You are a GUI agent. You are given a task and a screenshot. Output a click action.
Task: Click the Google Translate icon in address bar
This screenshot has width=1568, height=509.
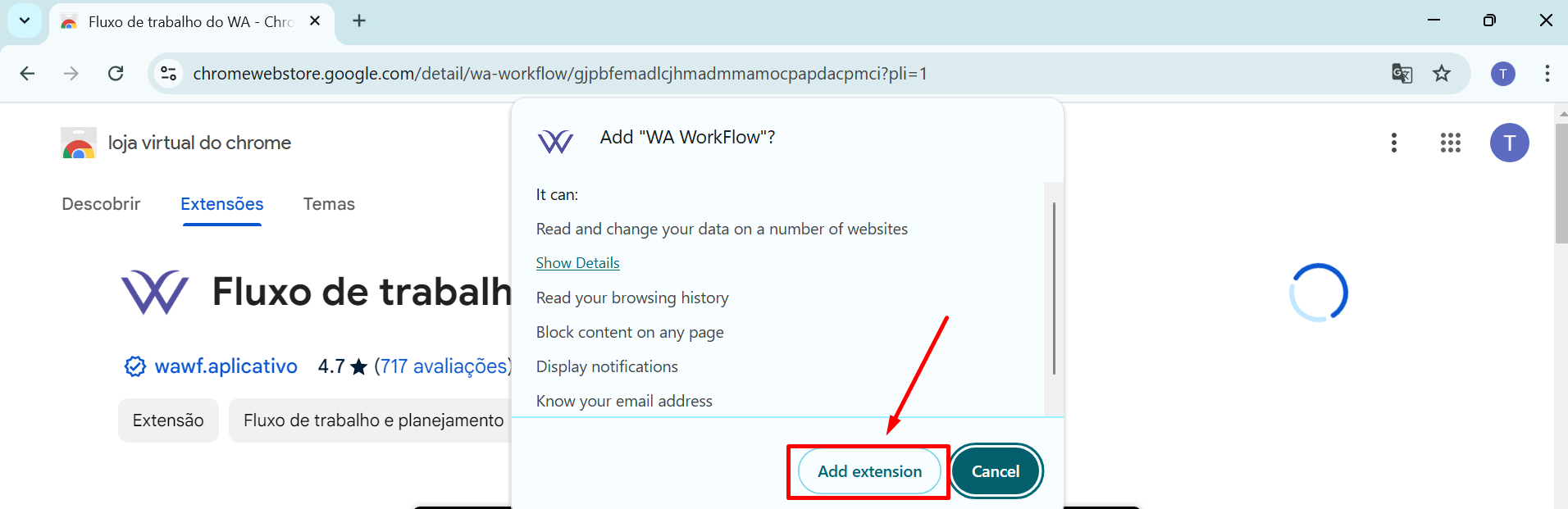click(x=1402, y=74)
